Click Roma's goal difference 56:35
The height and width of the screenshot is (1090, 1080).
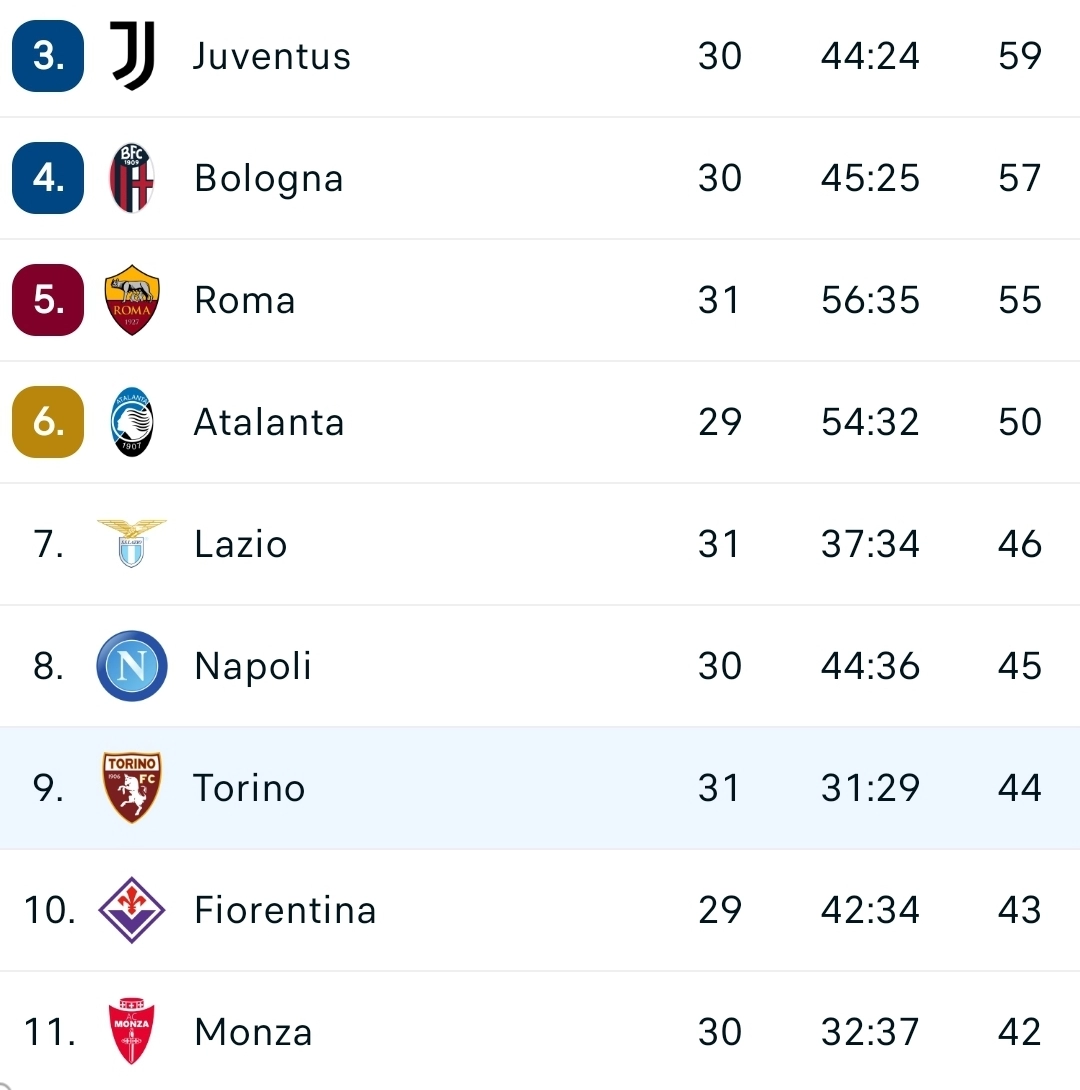(870, 300)
